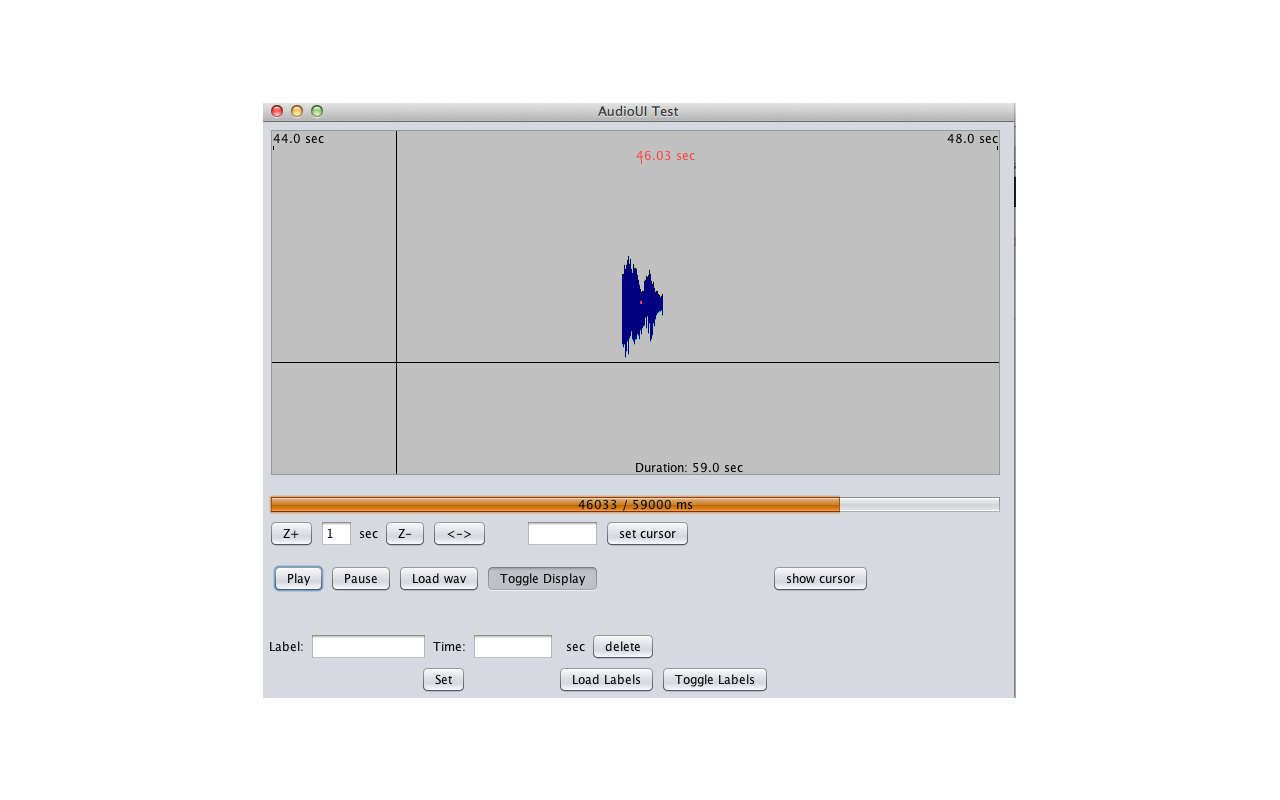
Task: Click the Load Labels button
Action: pos(606,680)
